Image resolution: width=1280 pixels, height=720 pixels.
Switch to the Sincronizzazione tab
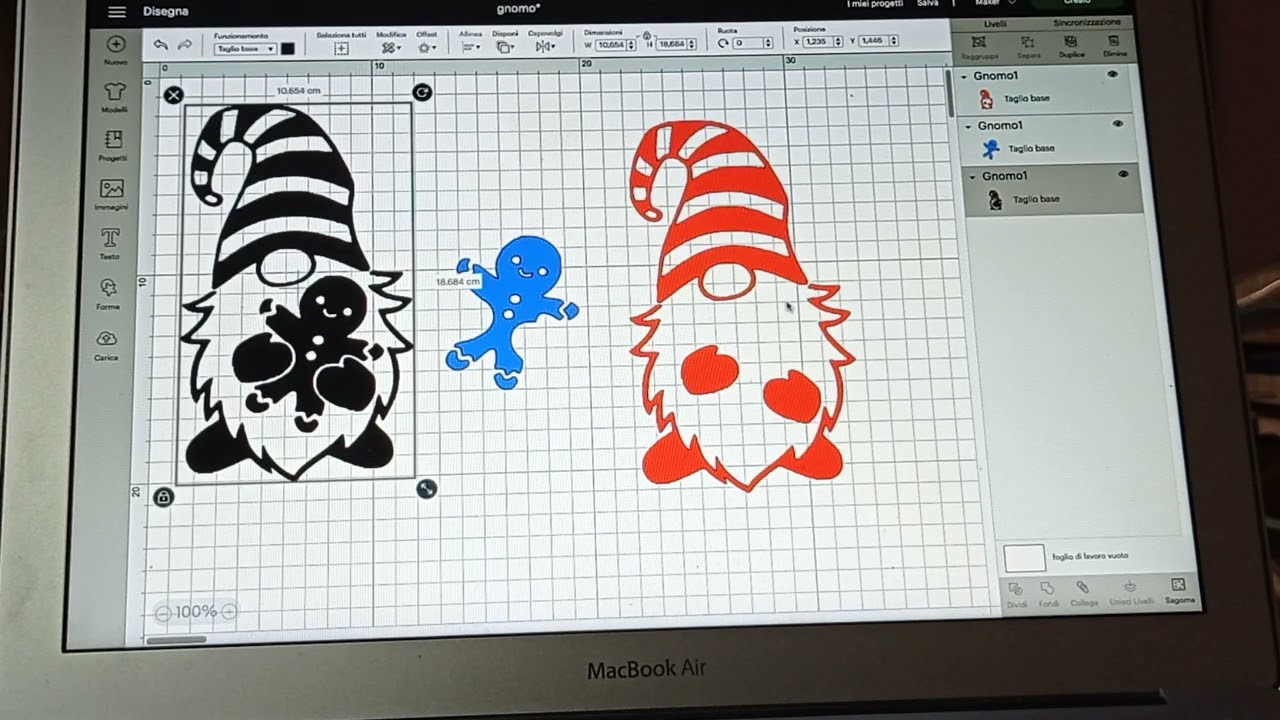(1086, 21)
